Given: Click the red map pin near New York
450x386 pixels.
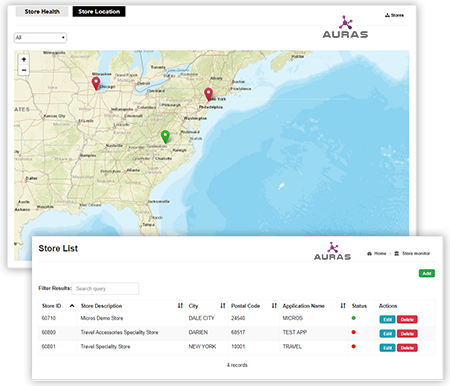Looking at the screenshot, I should (x=209, y=94).
